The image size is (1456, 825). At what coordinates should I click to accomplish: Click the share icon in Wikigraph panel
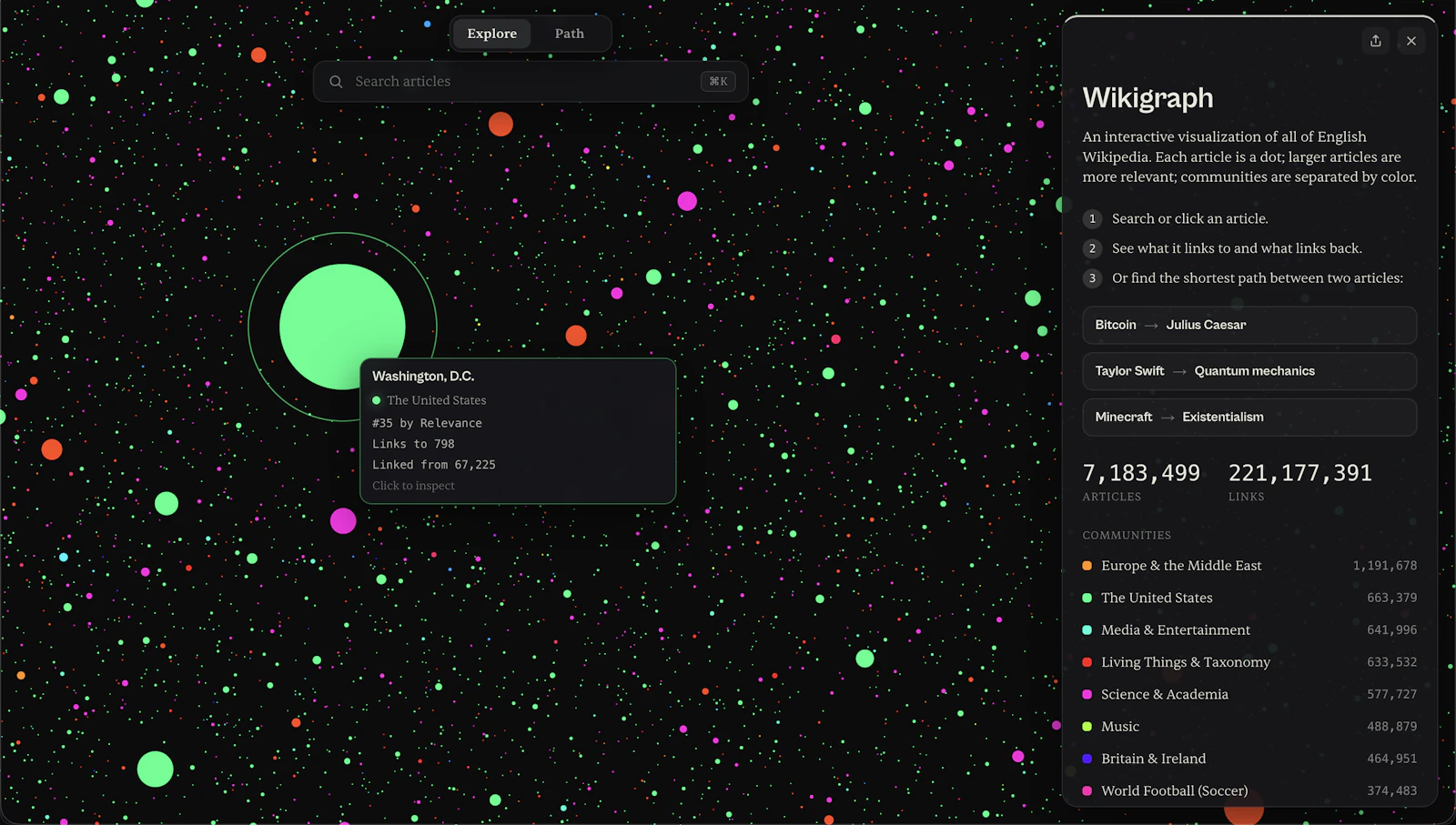[1375, 41]
